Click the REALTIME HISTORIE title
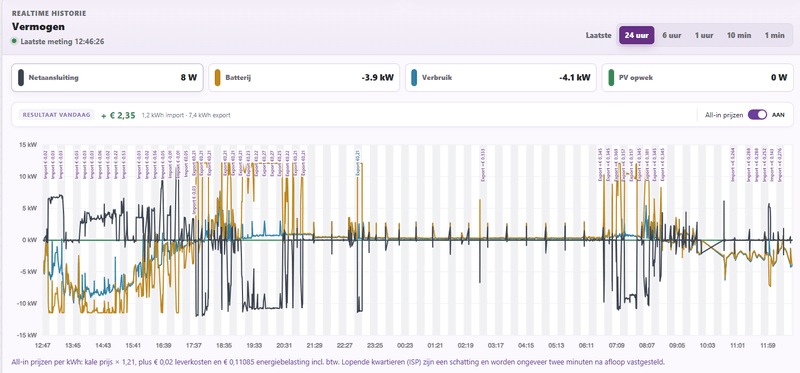Viewport: 800px width, 373px height. point(49,13)
